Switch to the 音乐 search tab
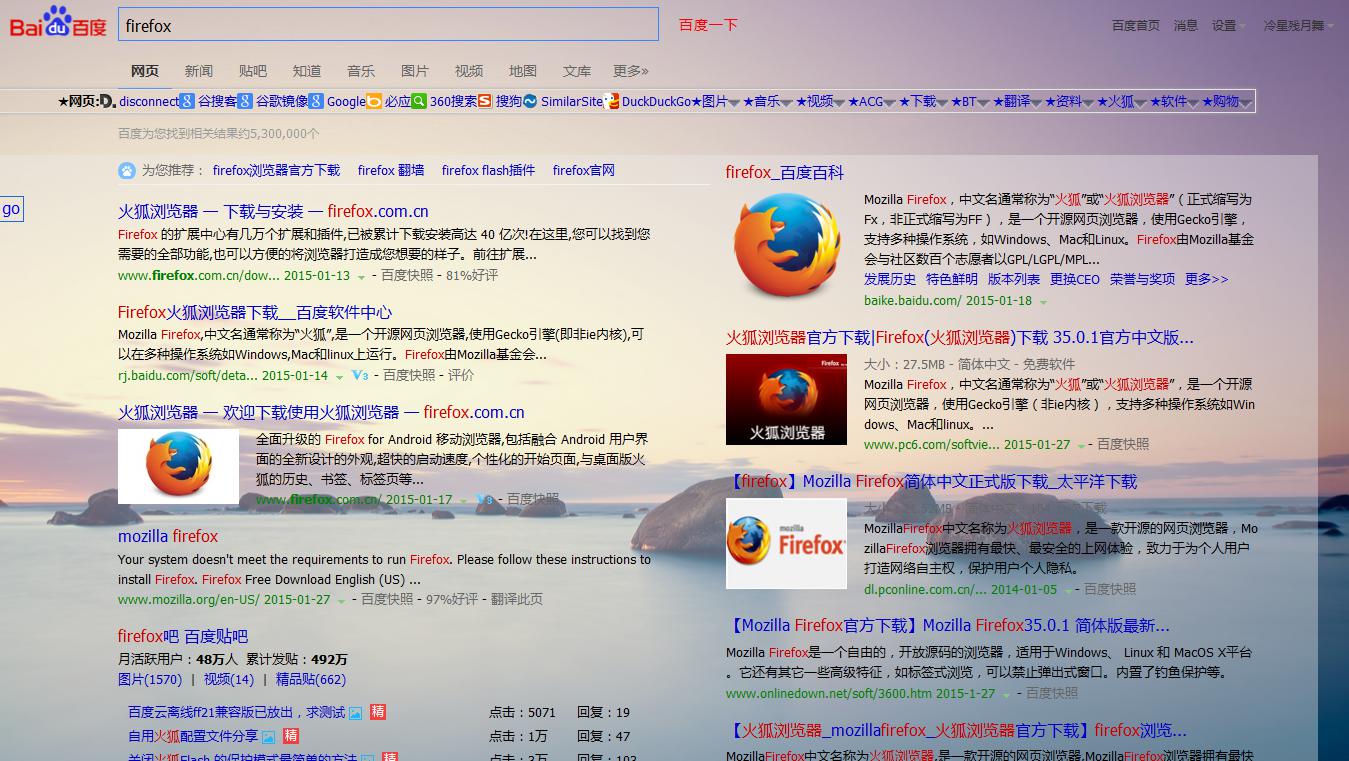Viewport: 1349px width, 761px height. coord(361,71)
